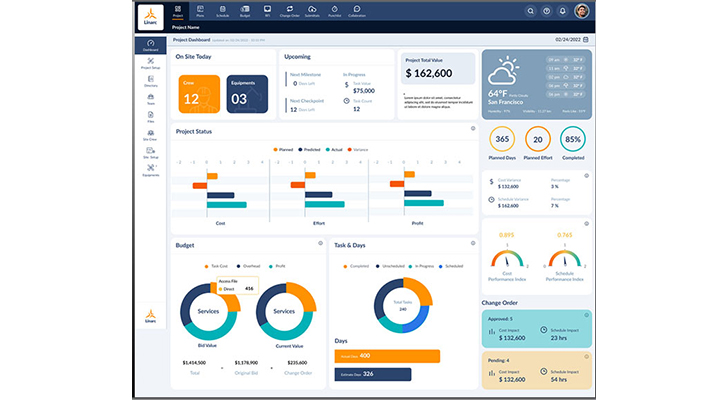This screenshot has height=400, width=728.
Task: Open Files in the sidebar
Action: click(x=150, y=117)
